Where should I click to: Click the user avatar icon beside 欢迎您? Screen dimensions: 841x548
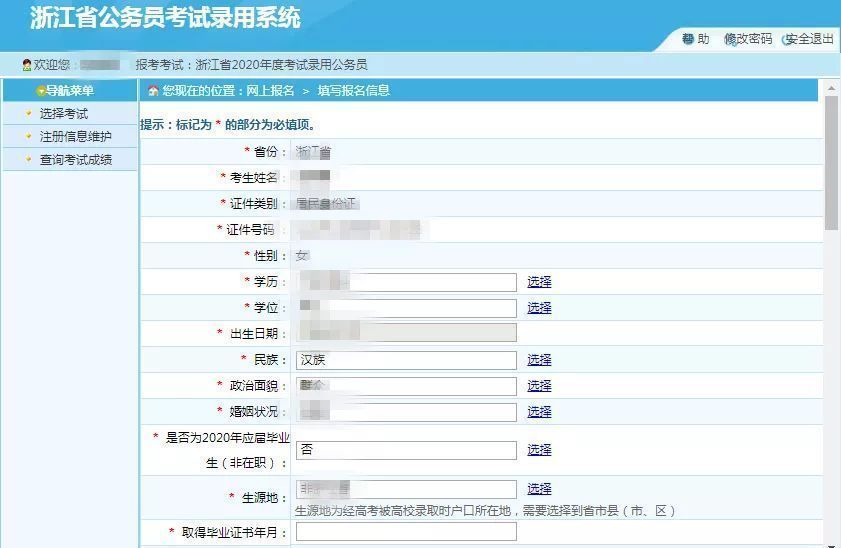pos(27,65)
